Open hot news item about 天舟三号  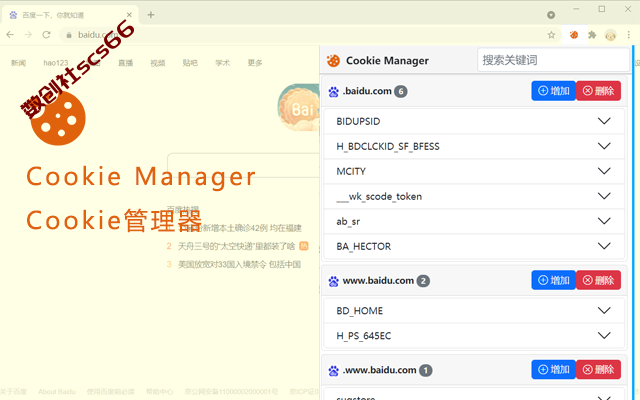tap(236, 246)
